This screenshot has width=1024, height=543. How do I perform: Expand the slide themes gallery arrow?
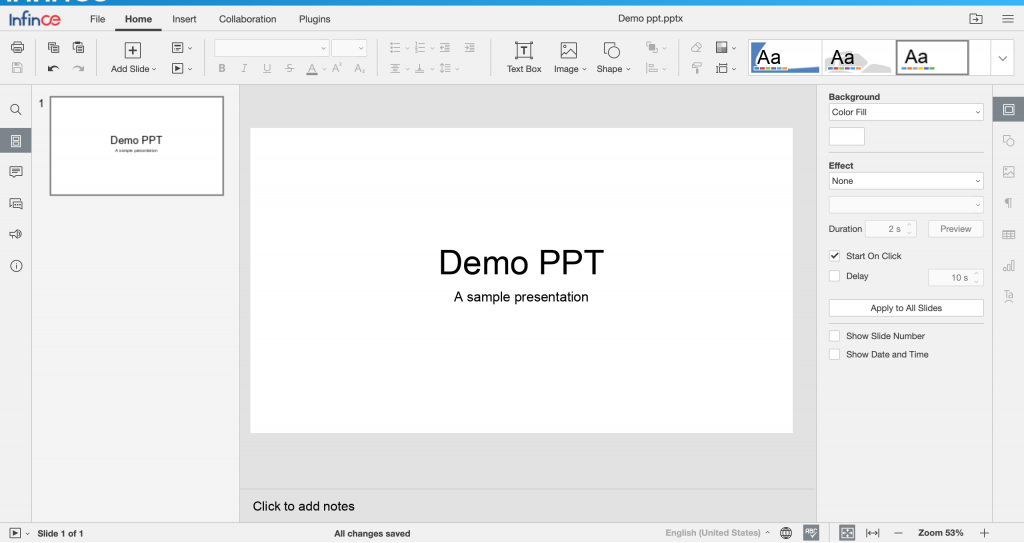click(x=1002, y=58)
